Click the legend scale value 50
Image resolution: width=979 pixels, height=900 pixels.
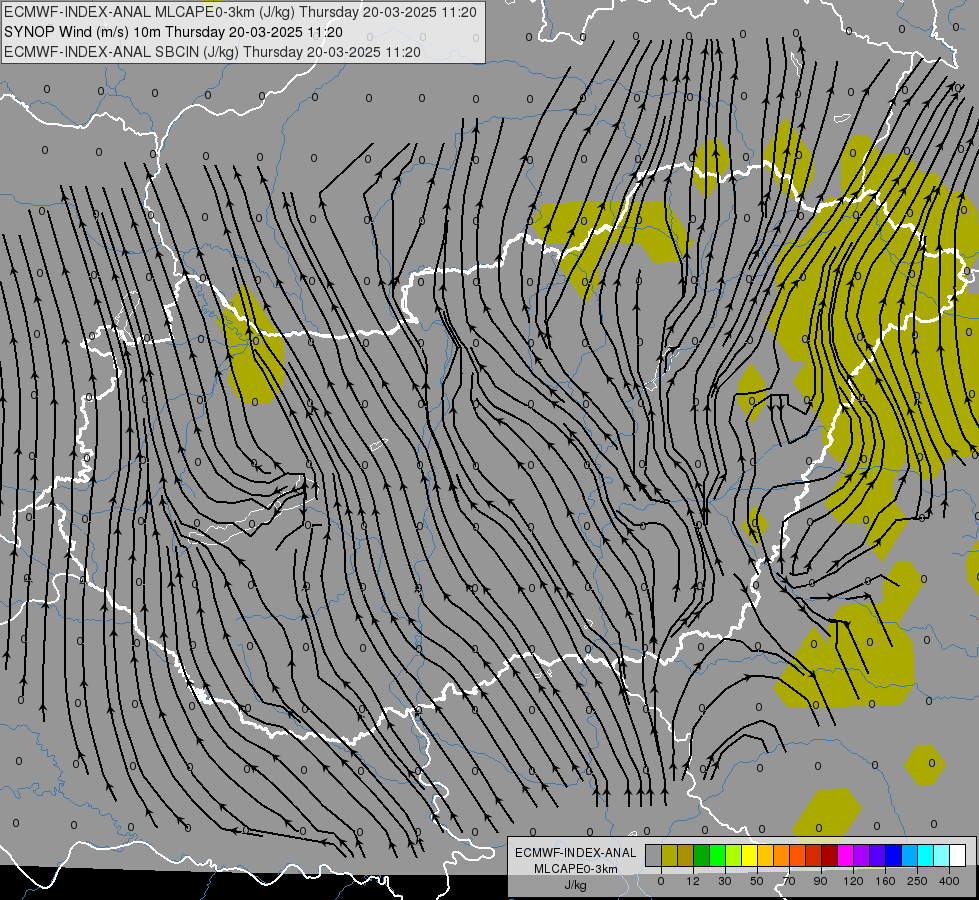point(757,881)
